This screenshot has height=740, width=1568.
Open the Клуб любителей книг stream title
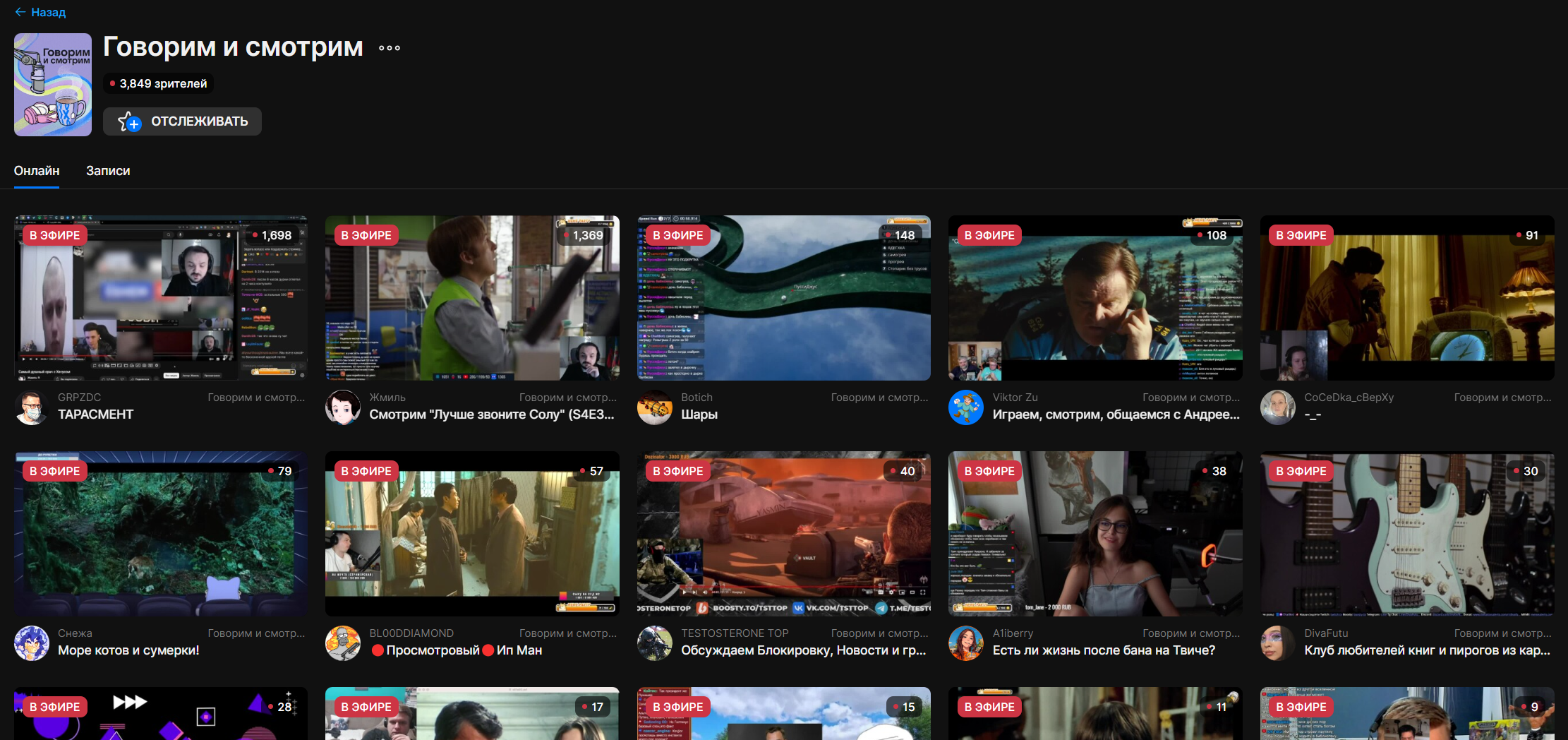[1428, 650]
